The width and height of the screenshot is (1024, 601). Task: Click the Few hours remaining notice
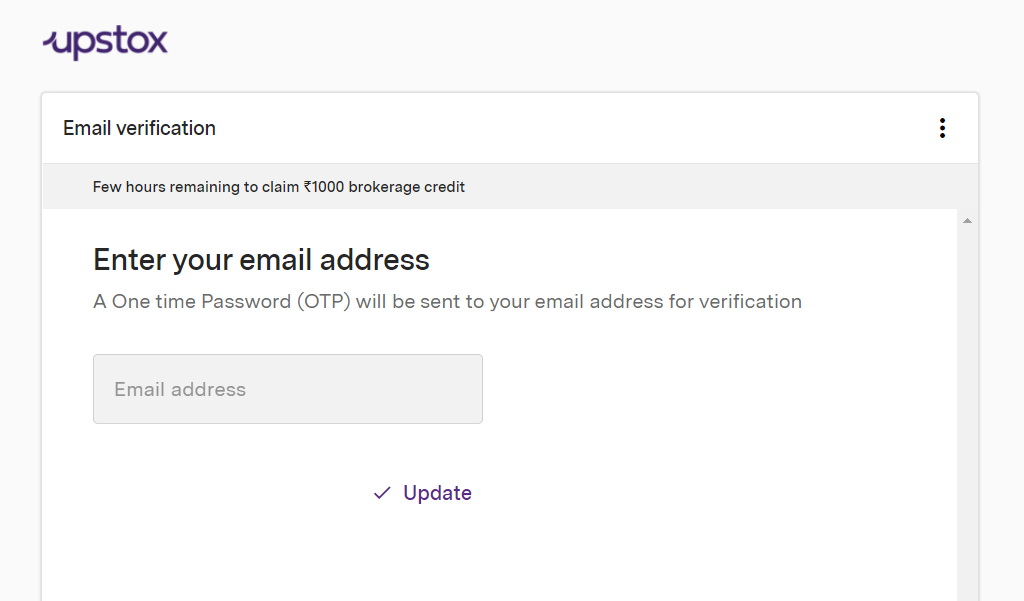coord(279,187)
